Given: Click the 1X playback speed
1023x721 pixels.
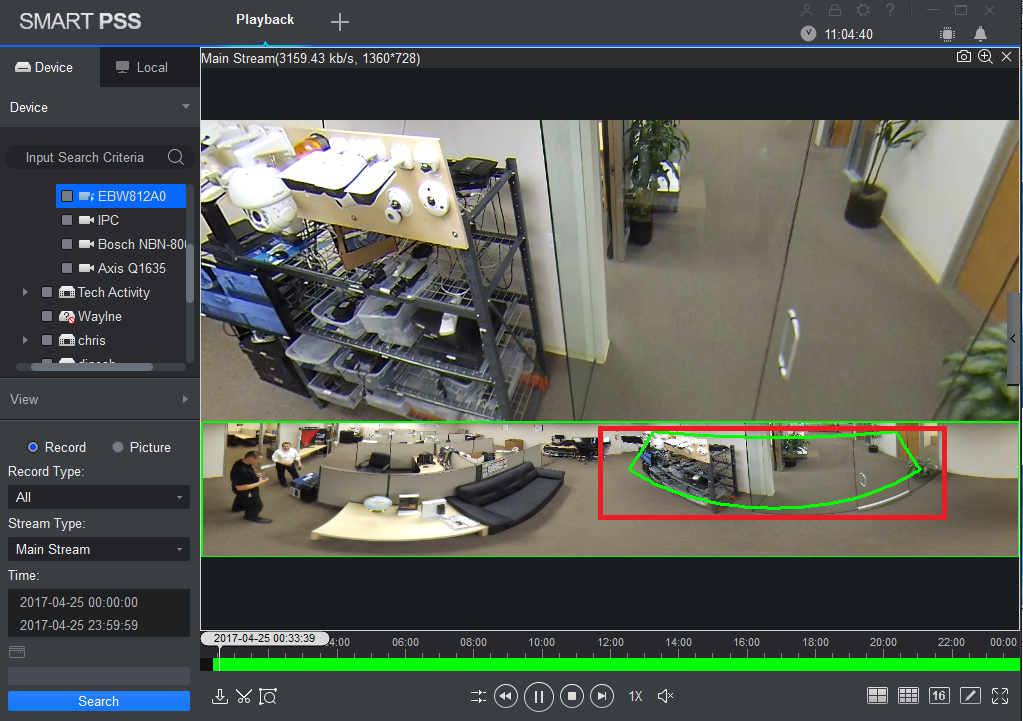Looking at the screenshot, I should pos(635,696).
